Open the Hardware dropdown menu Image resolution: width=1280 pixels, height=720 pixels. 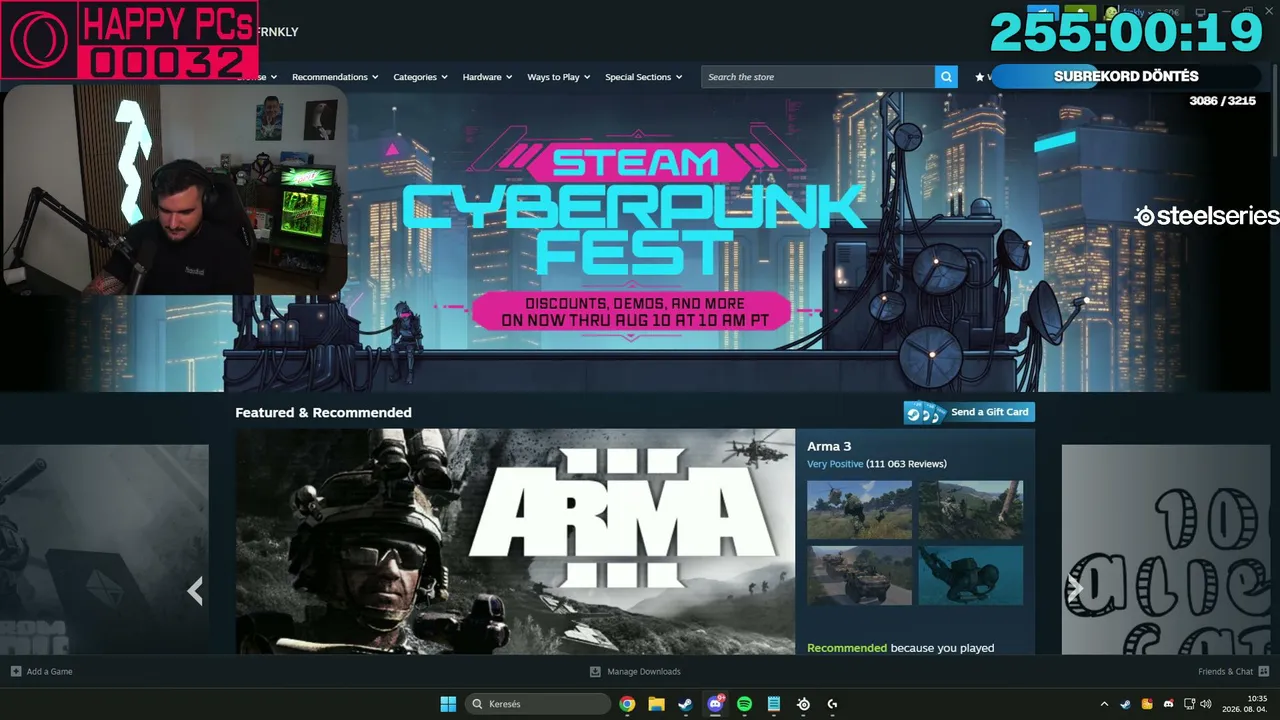coord(487,77)
